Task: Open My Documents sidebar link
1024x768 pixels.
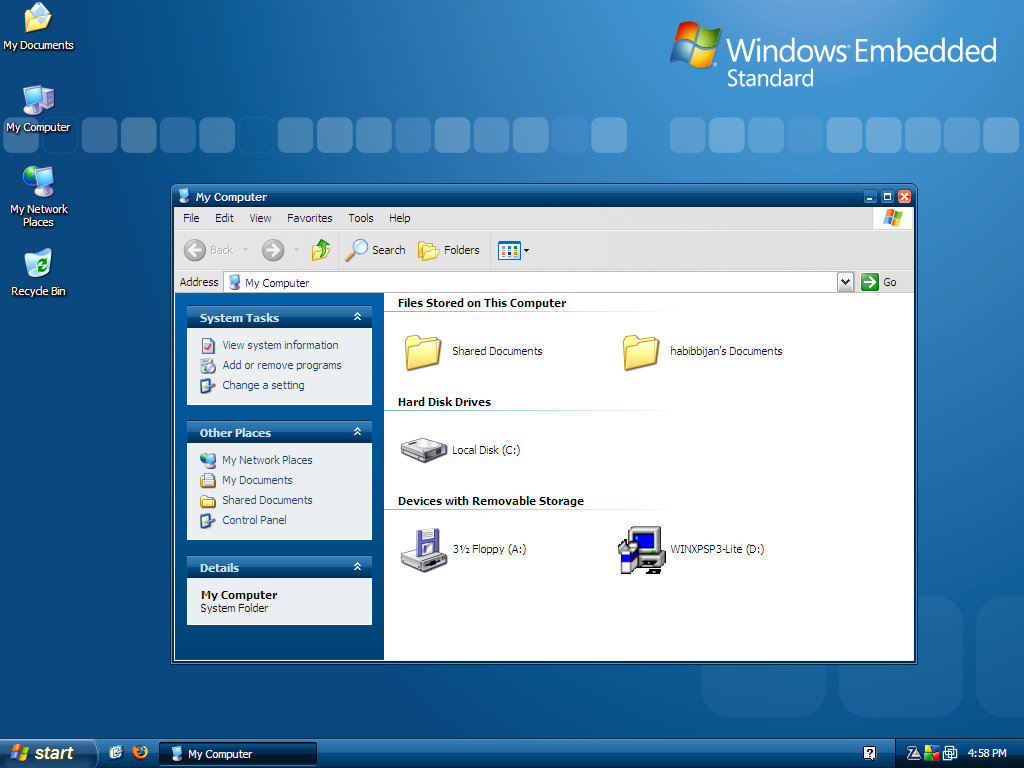Action: [257, 480]
